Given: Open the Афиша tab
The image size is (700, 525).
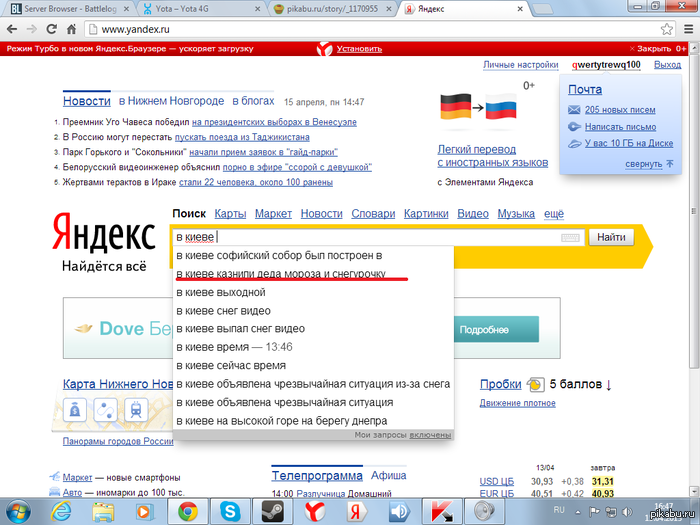Looking at the screenshot, I should coord(389,475).
